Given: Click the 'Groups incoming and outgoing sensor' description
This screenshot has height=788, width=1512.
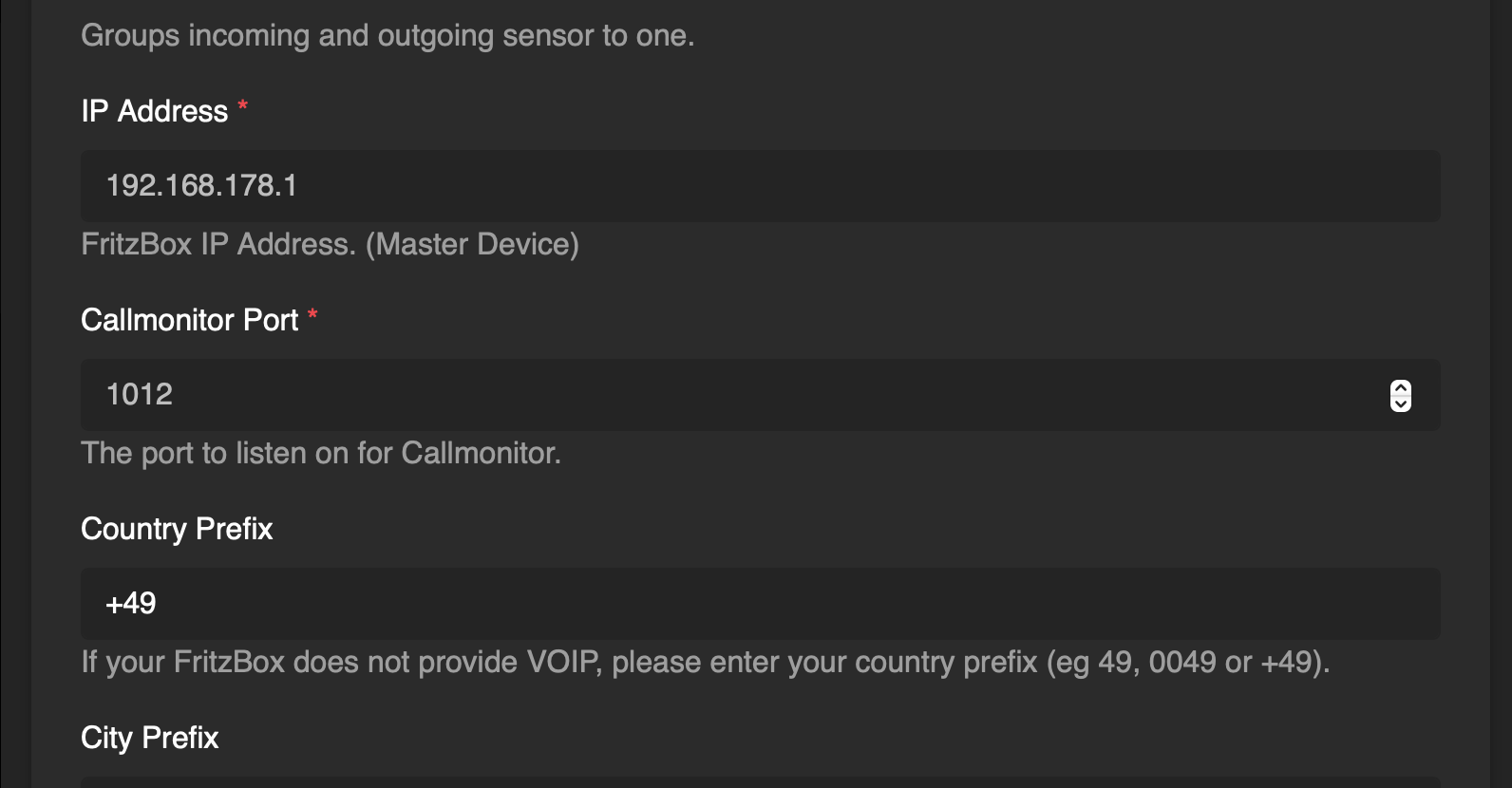Looking at the screenshot, I should 387,35.
